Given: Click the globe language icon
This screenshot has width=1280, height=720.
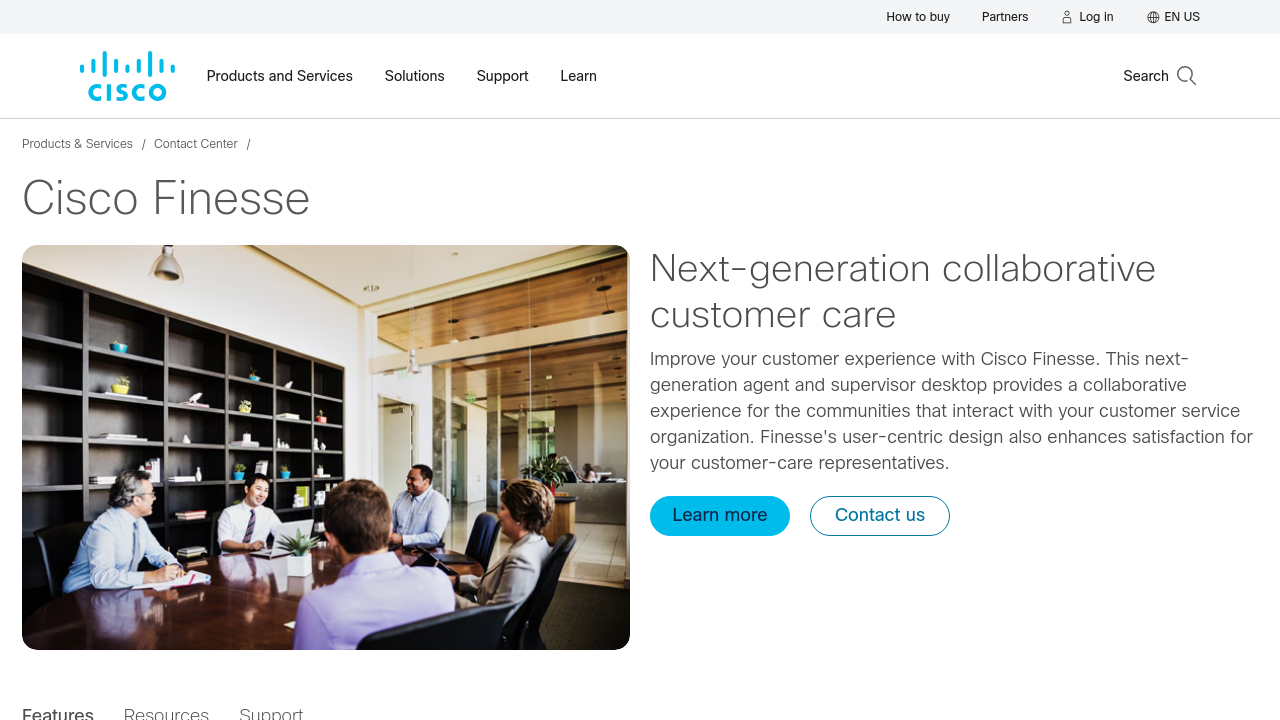Looking at the screenshot, I should (x=1153, y=17).
